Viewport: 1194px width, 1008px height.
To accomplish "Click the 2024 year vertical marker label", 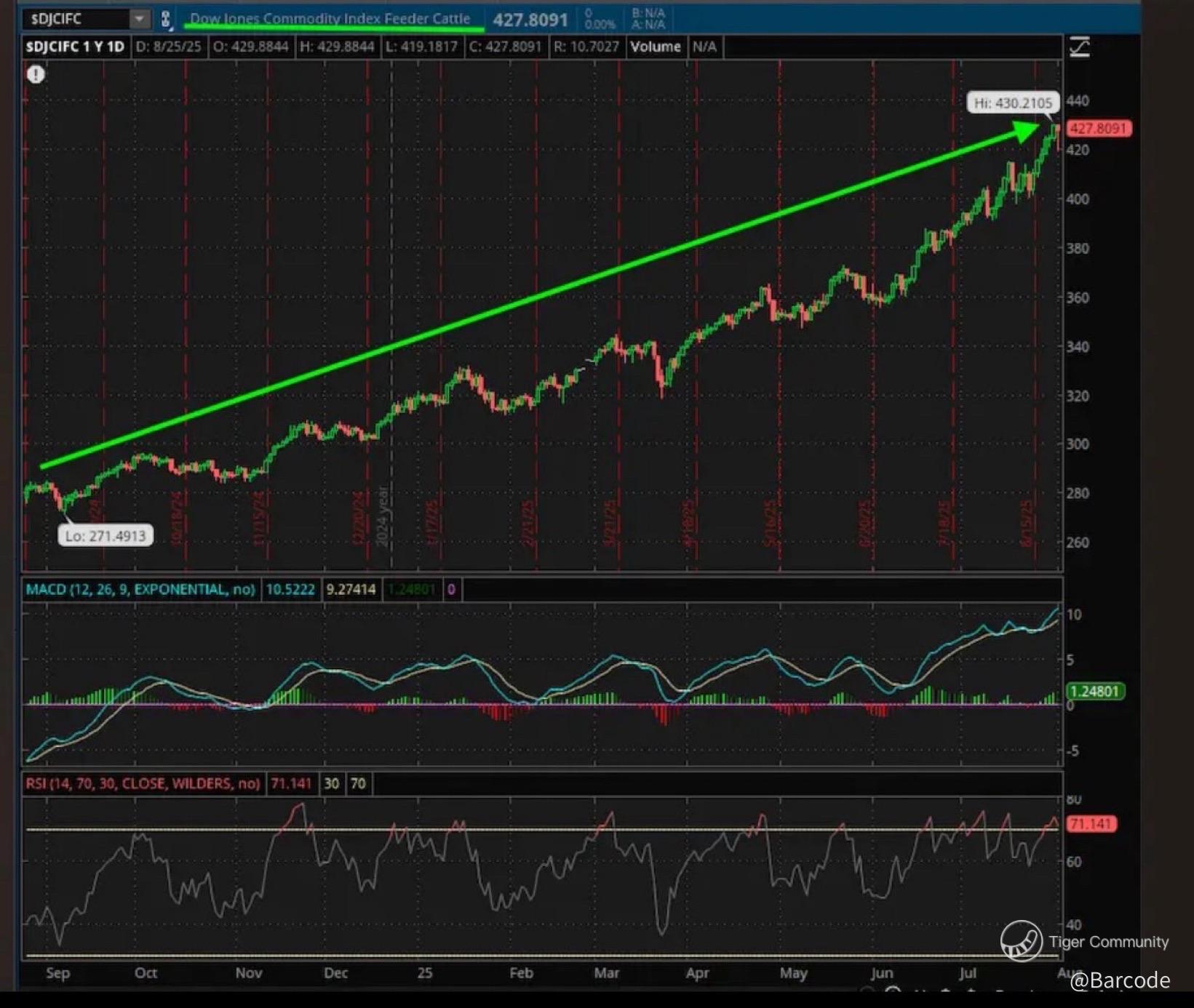I will [383, 517].
